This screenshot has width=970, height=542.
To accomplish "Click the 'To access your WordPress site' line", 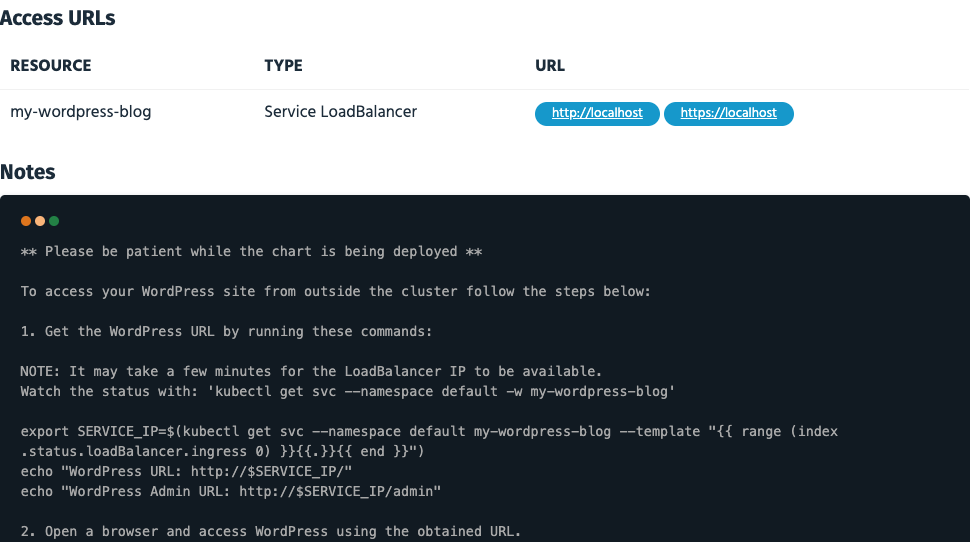I will pyautogui.click(x=336, y=292).
